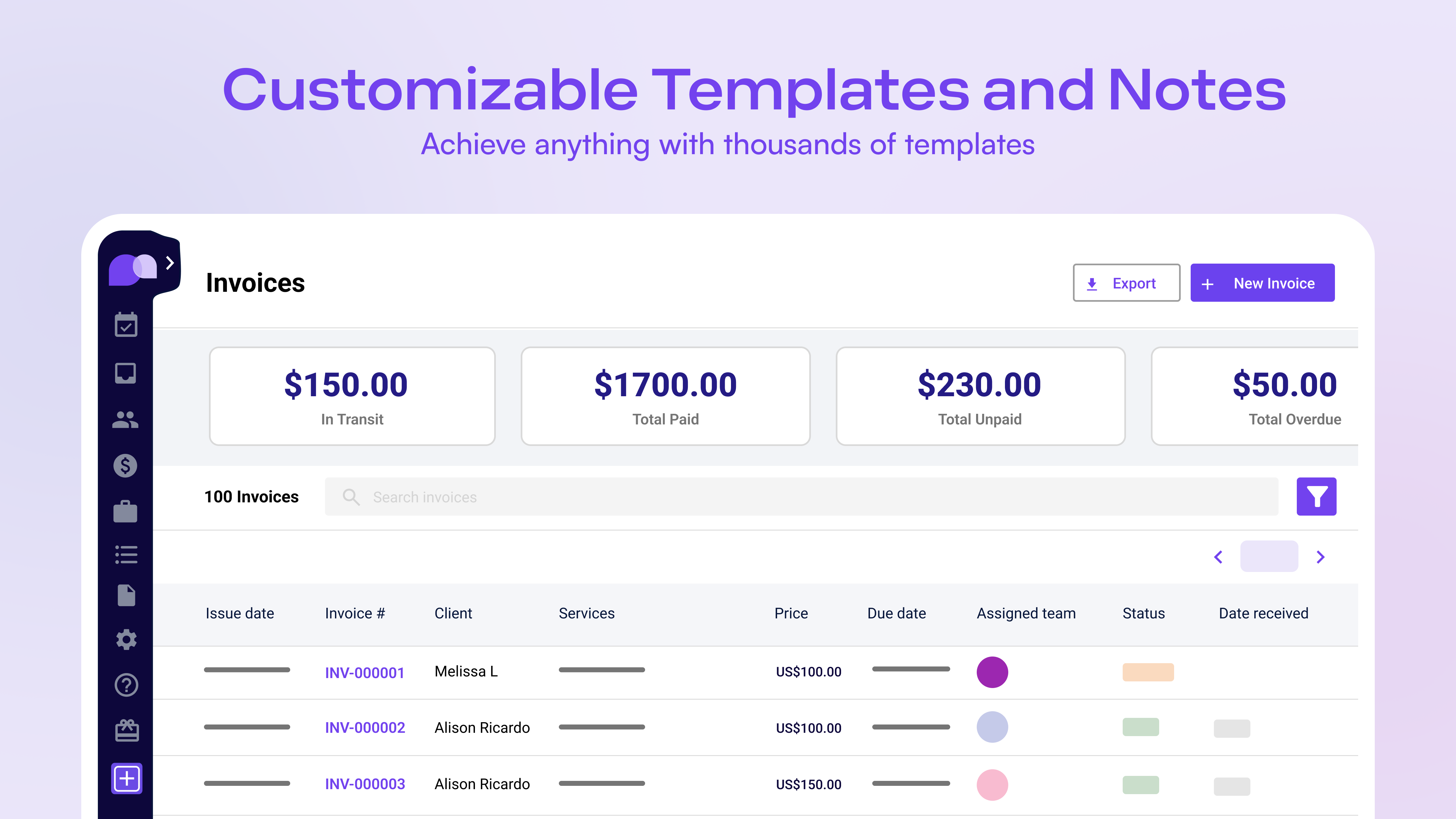Open documents via the file icon

click(x=127, y=596)
